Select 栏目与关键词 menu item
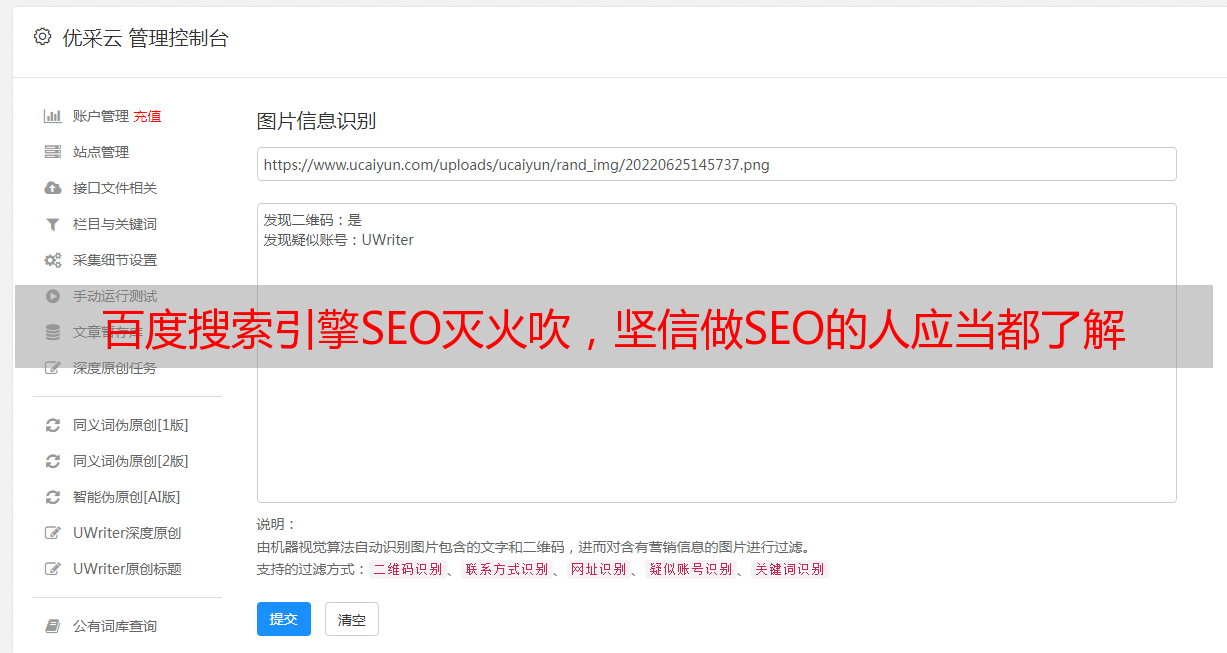The image size is (1227, 653). tap(115, 224)
